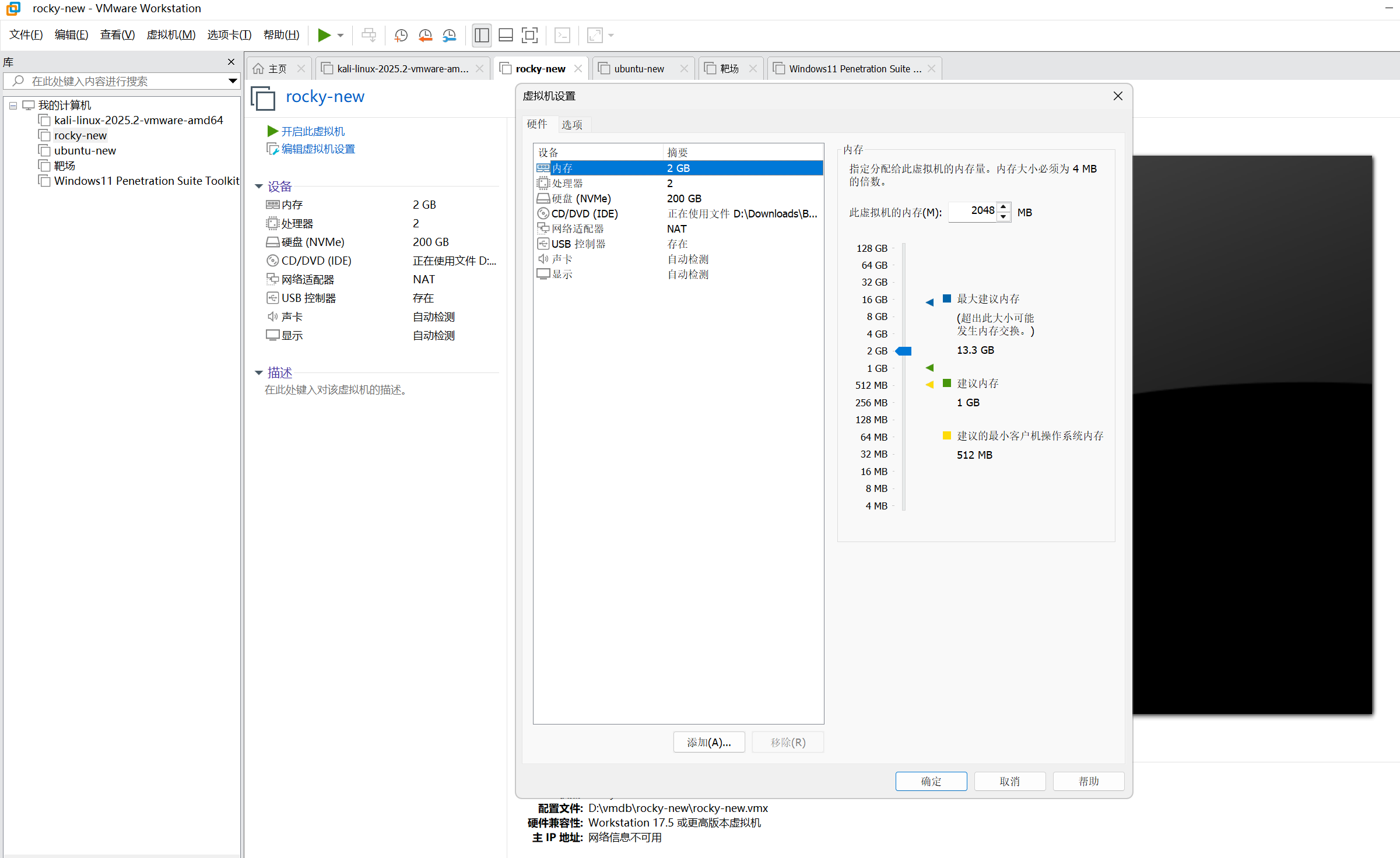Collapse the 描述 section
Image resolution: width=1400 pixels, height=858 pixels.
259,373
